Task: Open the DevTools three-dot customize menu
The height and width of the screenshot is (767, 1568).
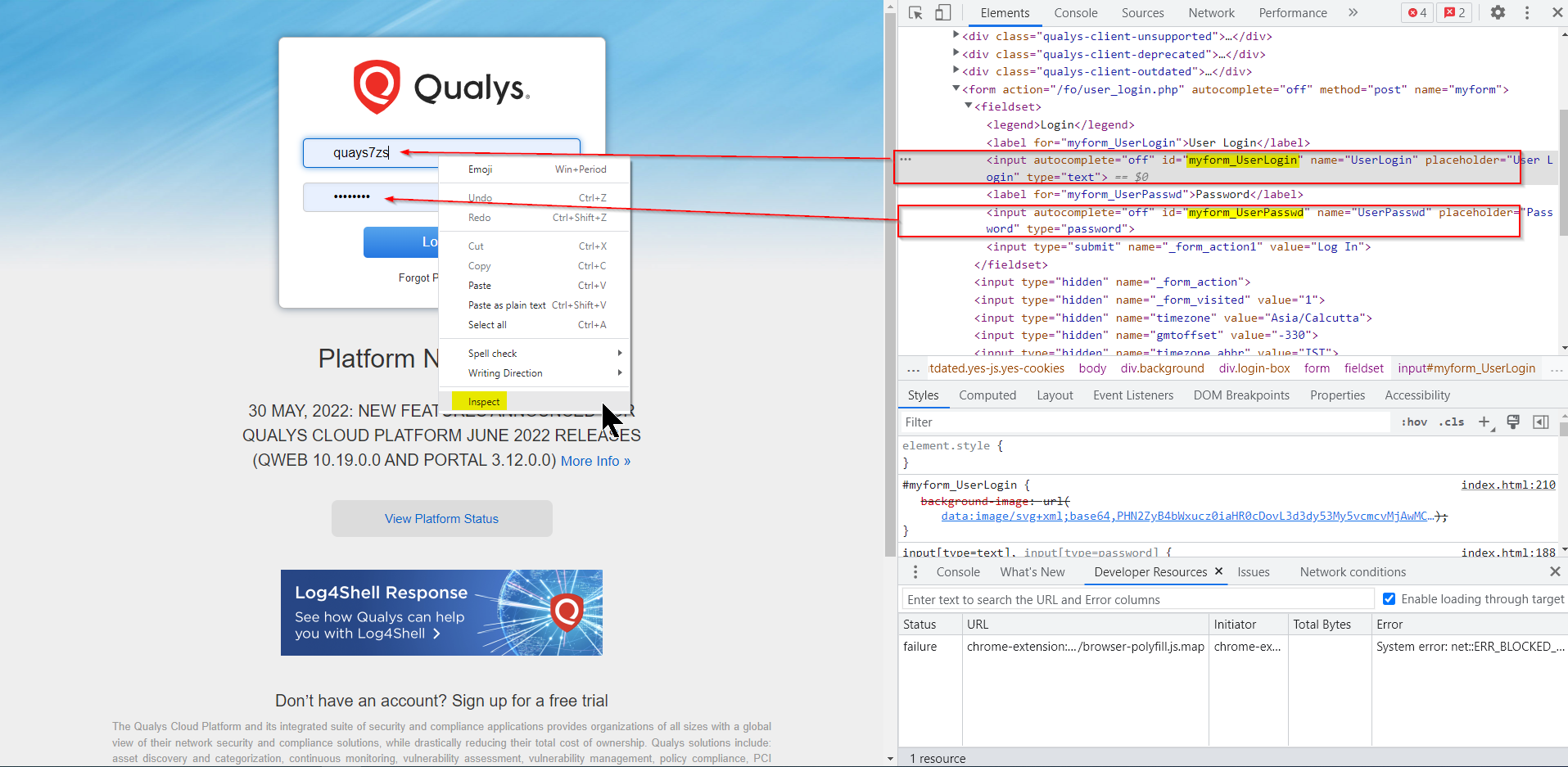Action: click(1527, 12)
